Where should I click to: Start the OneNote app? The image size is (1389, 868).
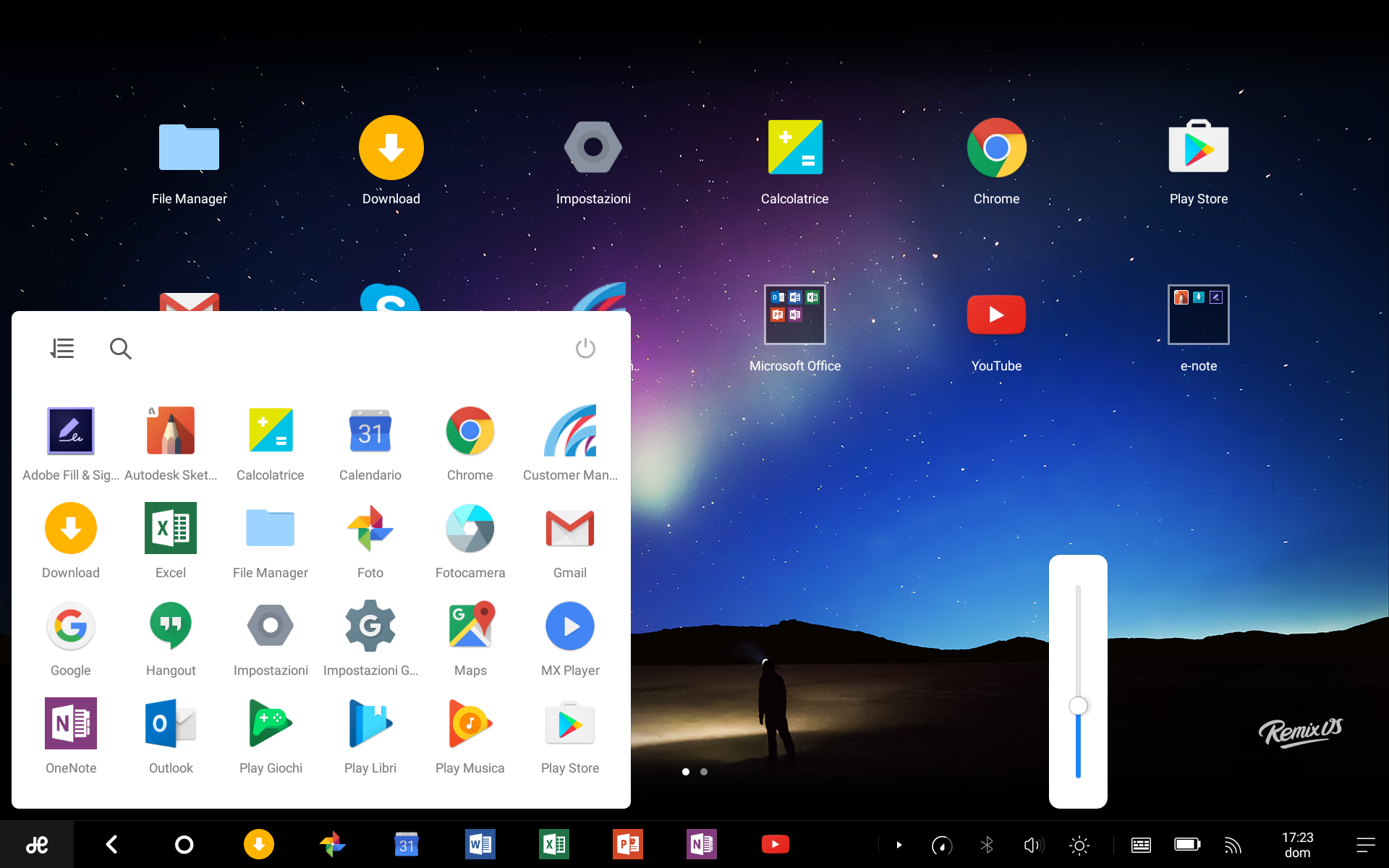click(x=70, y=723)
